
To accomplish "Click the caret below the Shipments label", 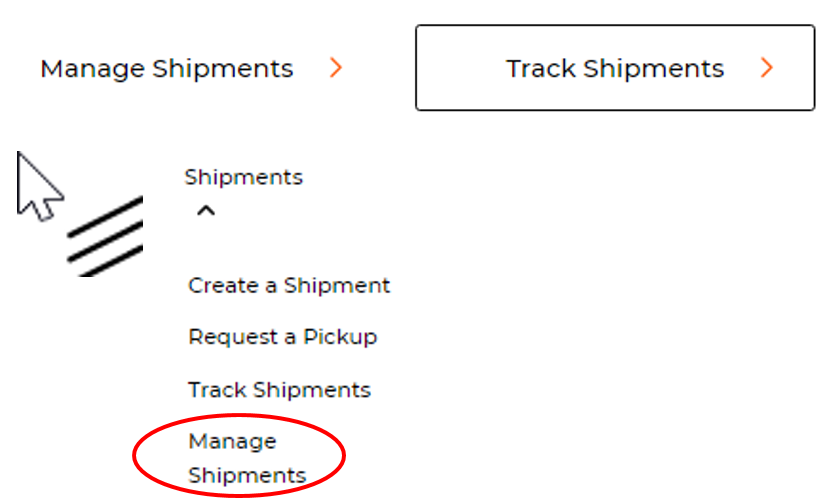I will [x=206, y=210].
